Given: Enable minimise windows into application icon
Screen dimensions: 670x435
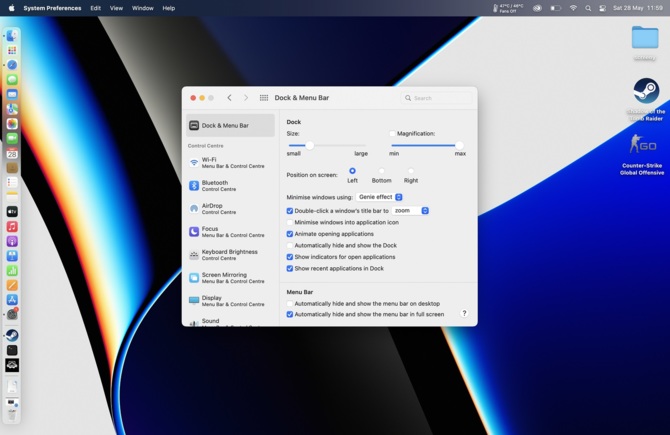Looking at the screenshot, I should [290, 222].
